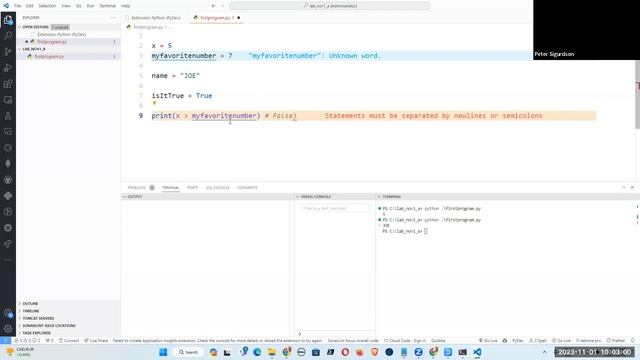Open Microsoft Edge from taskbar

pos(257,352)
